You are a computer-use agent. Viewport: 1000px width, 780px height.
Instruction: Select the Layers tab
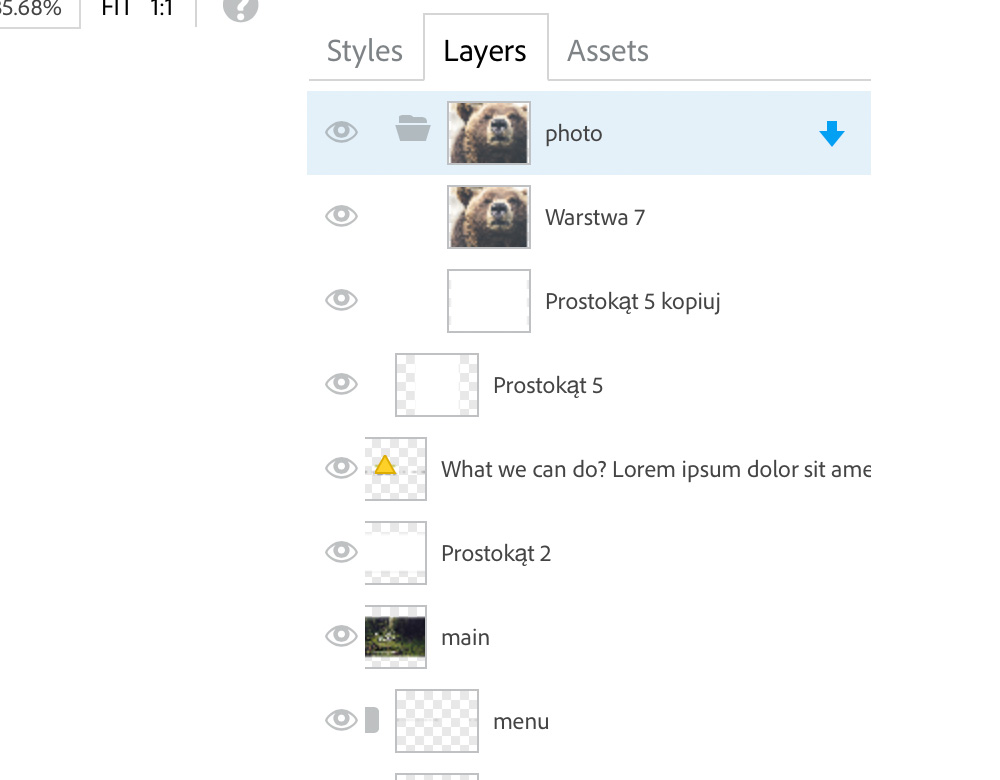(485, 51)
